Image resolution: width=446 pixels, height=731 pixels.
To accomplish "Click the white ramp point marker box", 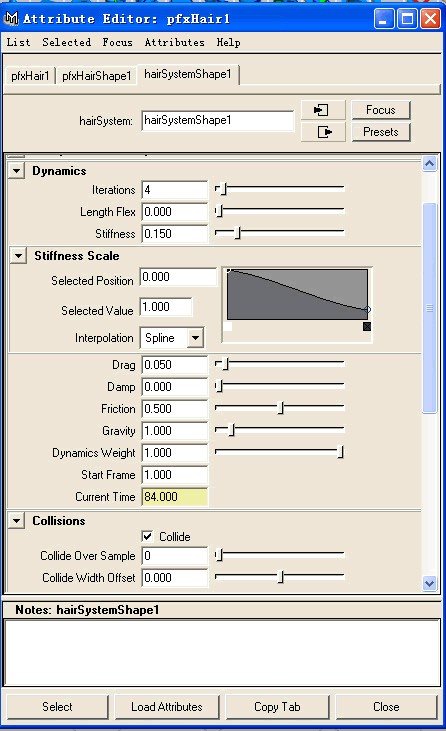I will coord(227,326).
